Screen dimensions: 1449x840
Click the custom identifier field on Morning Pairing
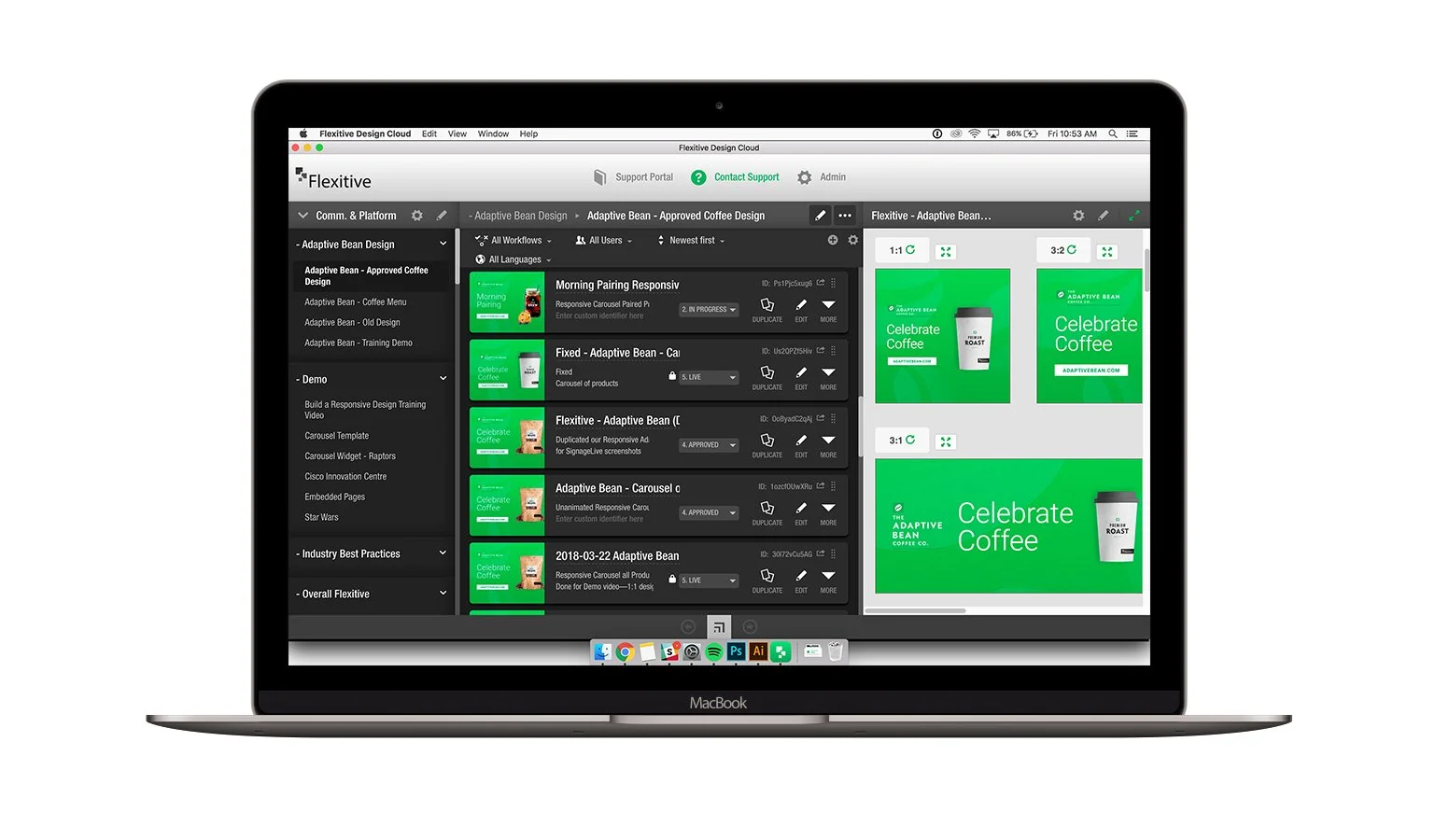(x=599, y=316)
